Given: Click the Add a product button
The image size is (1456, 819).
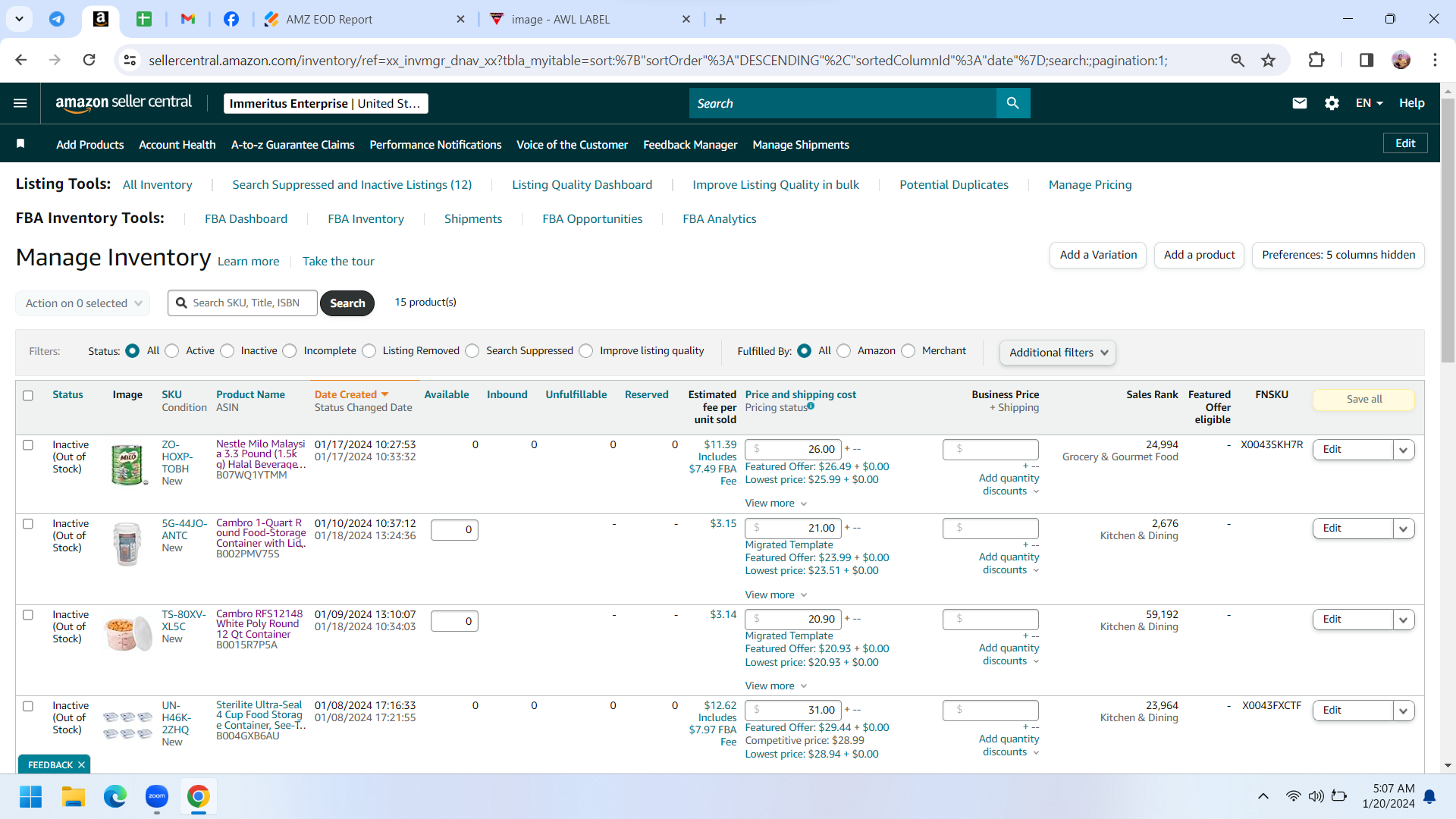Looking at the screenshot, I should tap(1199, 255).
